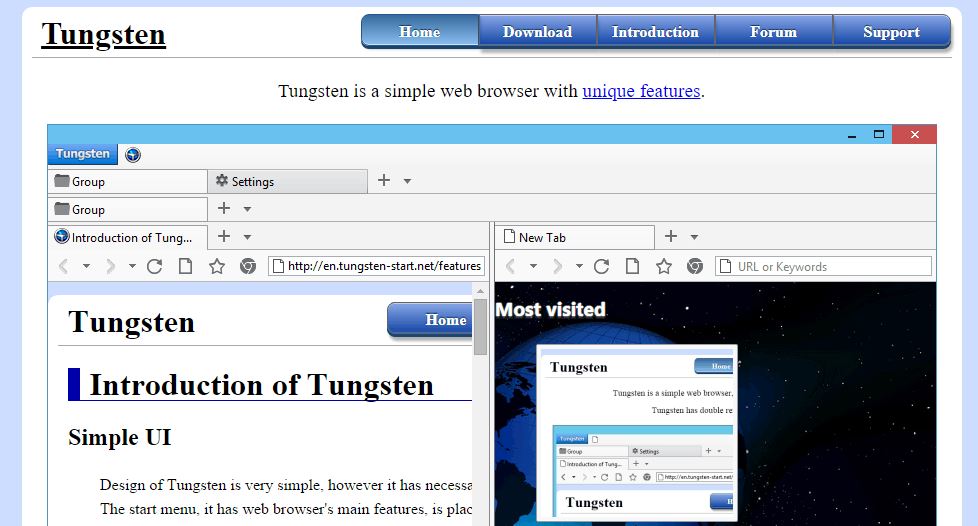
Task: Select the Settings tab
Action: point(288,182)
